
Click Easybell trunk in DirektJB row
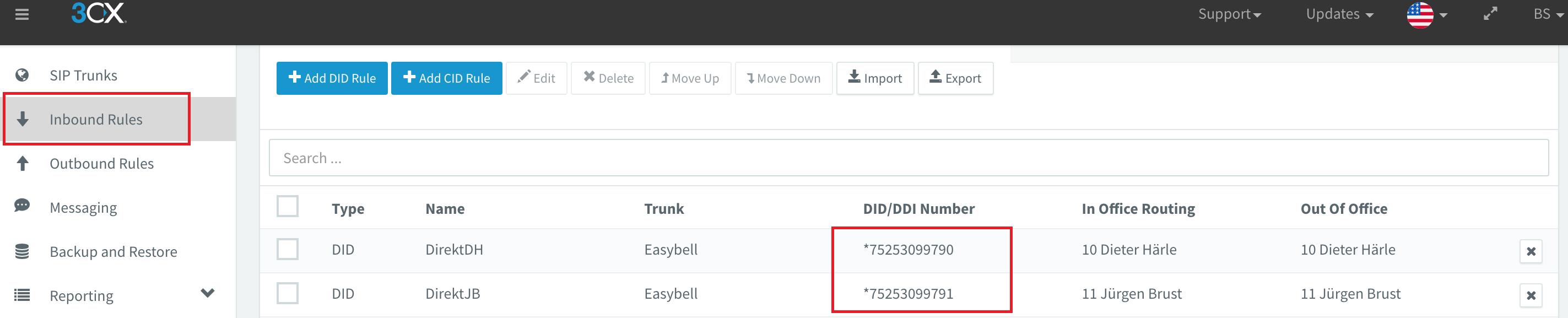click(671, 294)
